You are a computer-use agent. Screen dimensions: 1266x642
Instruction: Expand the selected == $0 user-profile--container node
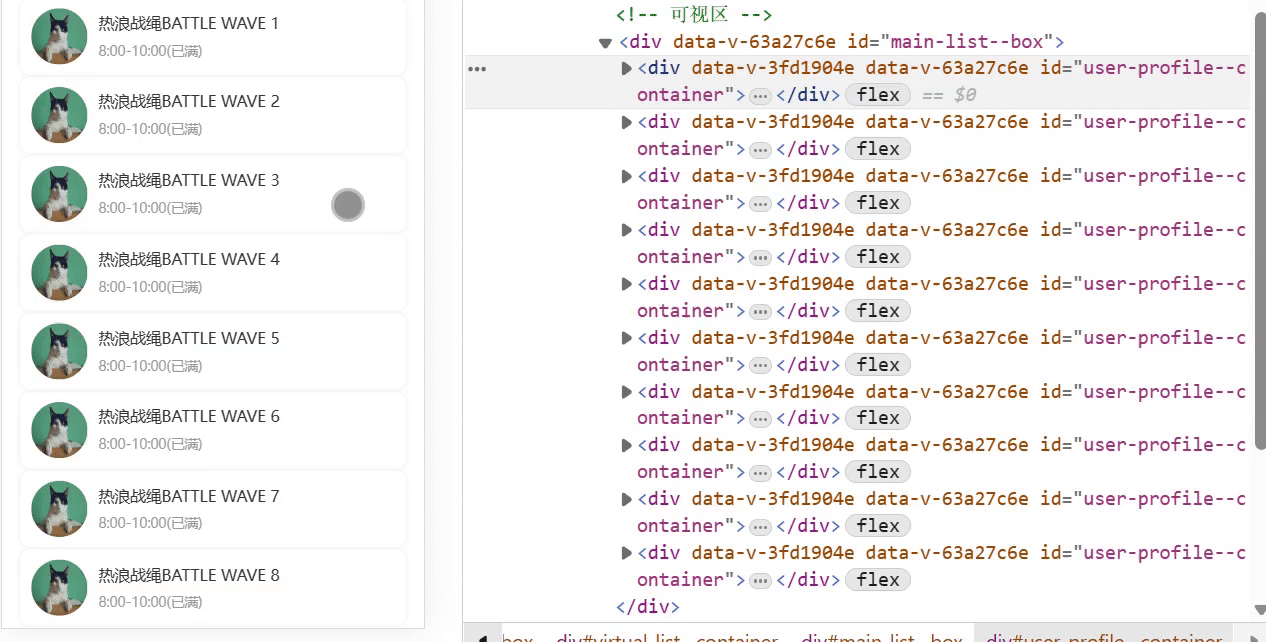pyautogui.click(x=627, y=68)
